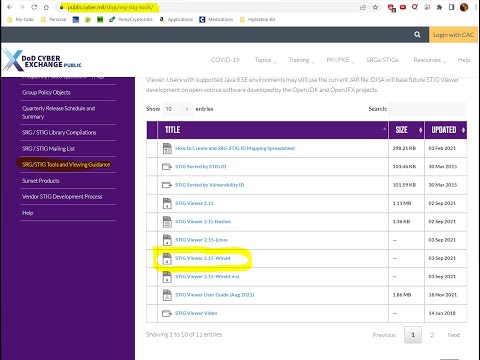Open the SRGs/STIGs navigation item
Image resolution: width=480 pixels, height=360 pixels.
(x=382, y=60)
